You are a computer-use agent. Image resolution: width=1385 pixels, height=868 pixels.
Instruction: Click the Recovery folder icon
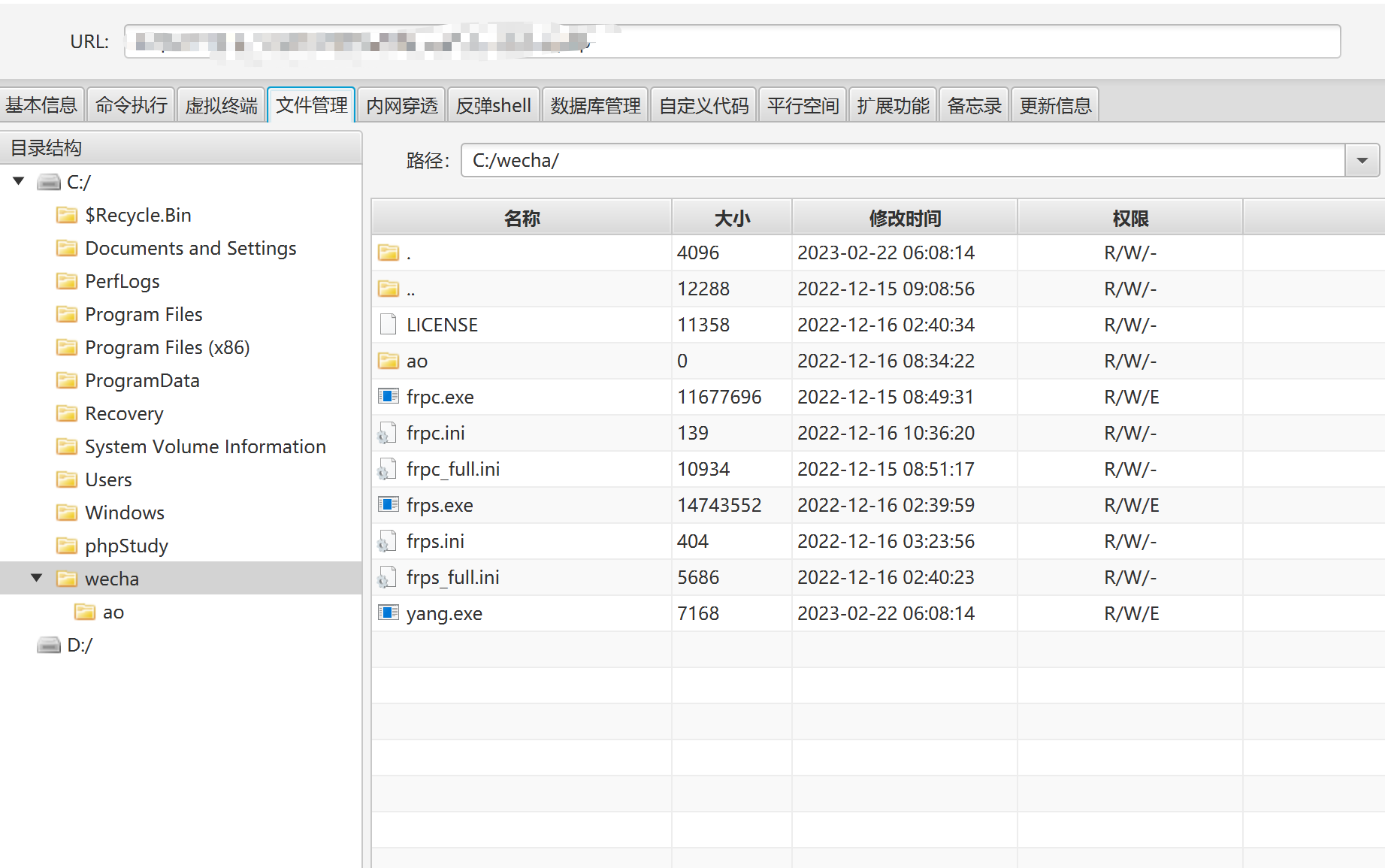point(67,413)
